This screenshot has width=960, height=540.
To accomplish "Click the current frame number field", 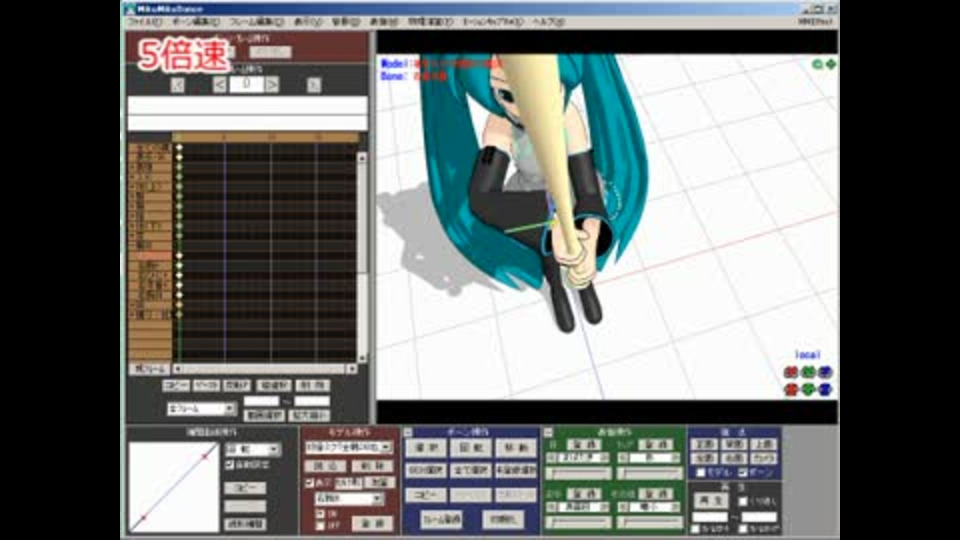I will (246, 84).
